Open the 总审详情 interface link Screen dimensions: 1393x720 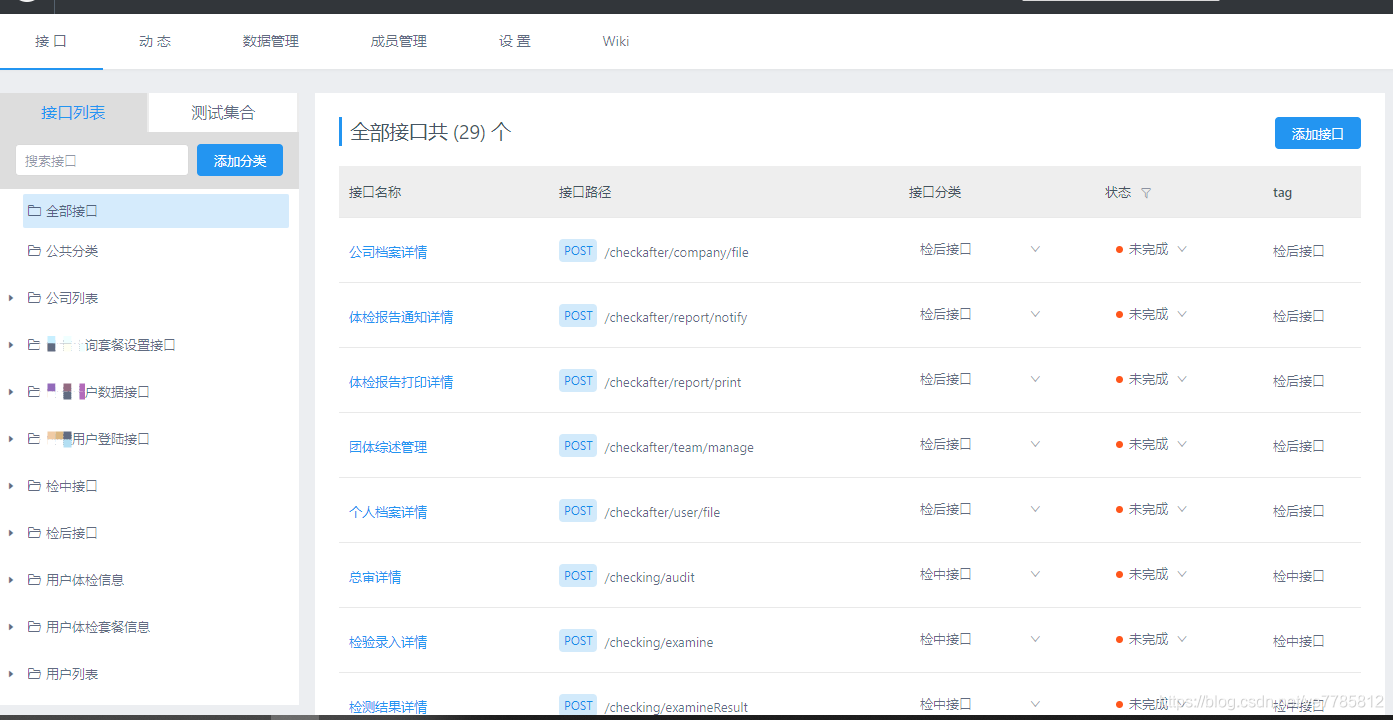point(375,577)
